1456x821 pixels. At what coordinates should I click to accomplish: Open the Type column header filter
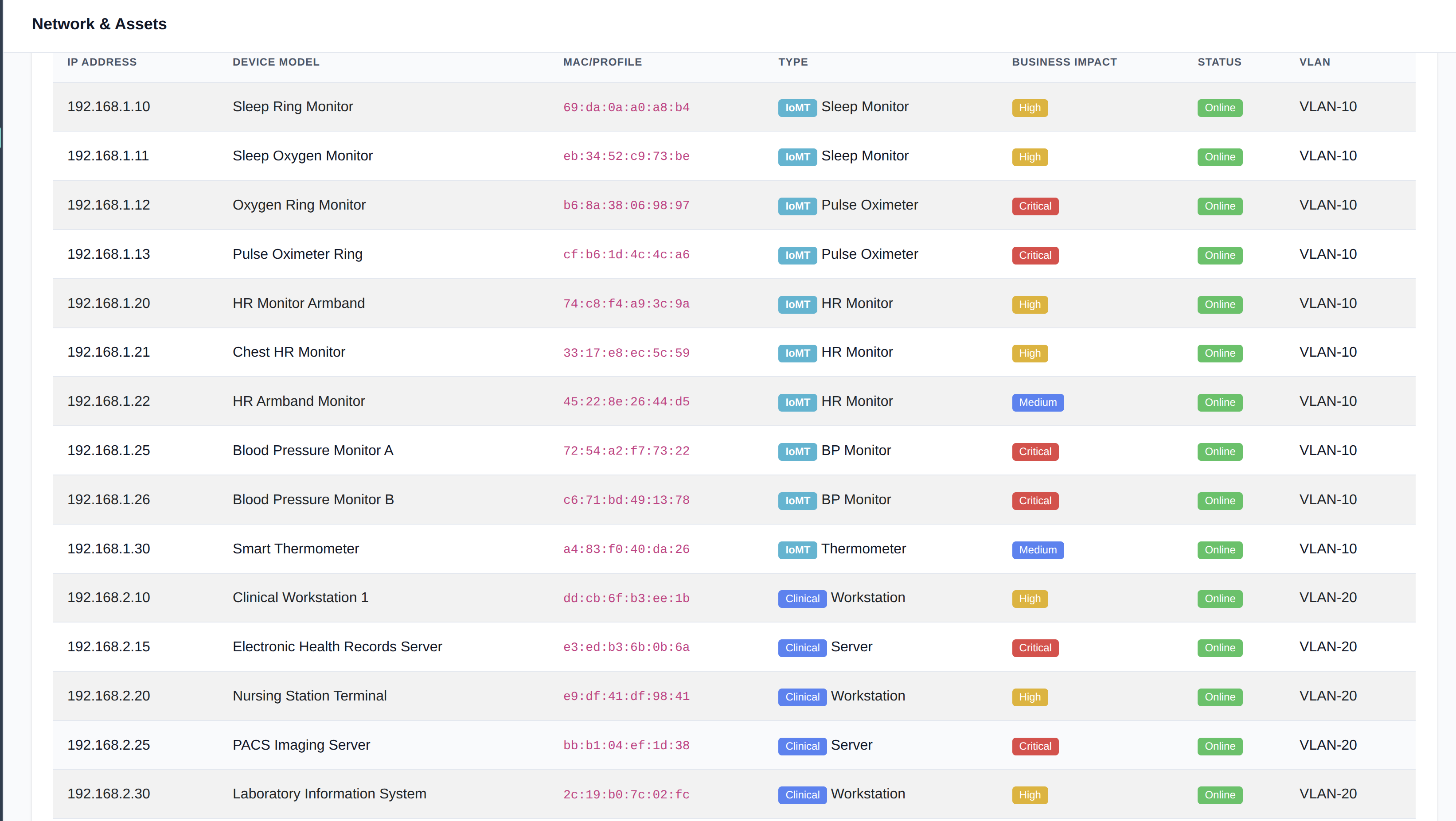[x=793, y=62]
